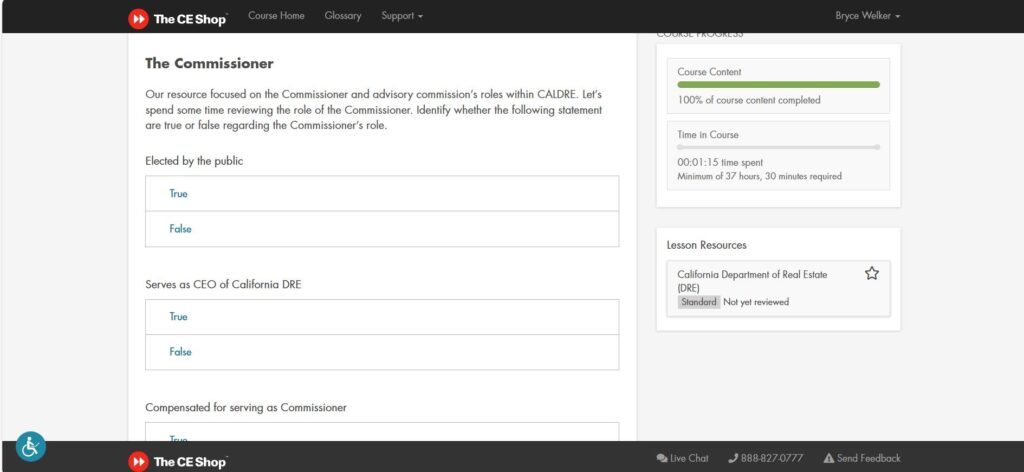
Task: Call 888-827-0777 support number link
Action: click(771, 458)
